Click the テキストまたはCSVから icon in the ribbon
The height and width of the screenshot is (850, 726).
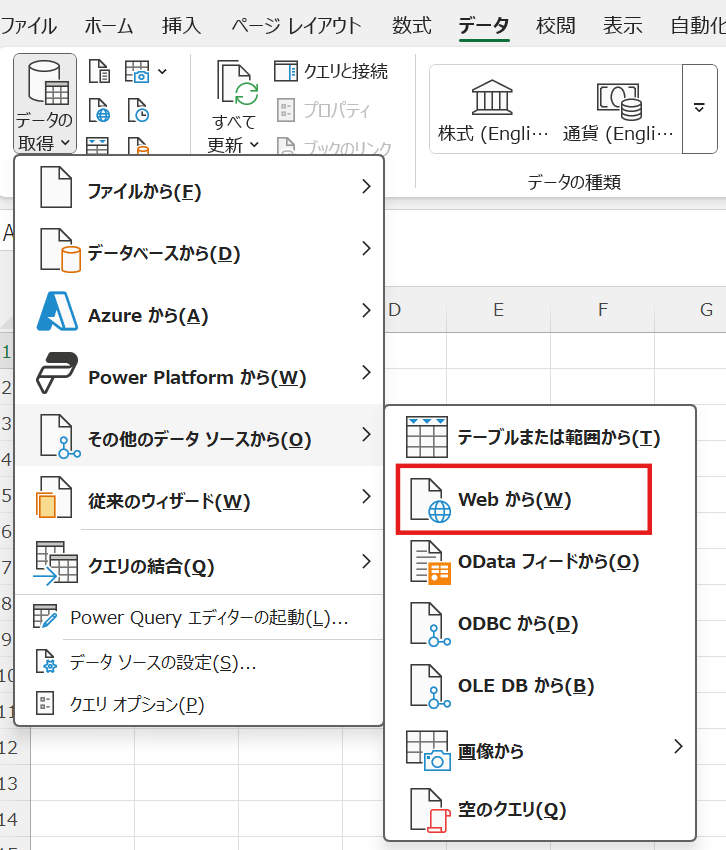click(x=99, y=72)
